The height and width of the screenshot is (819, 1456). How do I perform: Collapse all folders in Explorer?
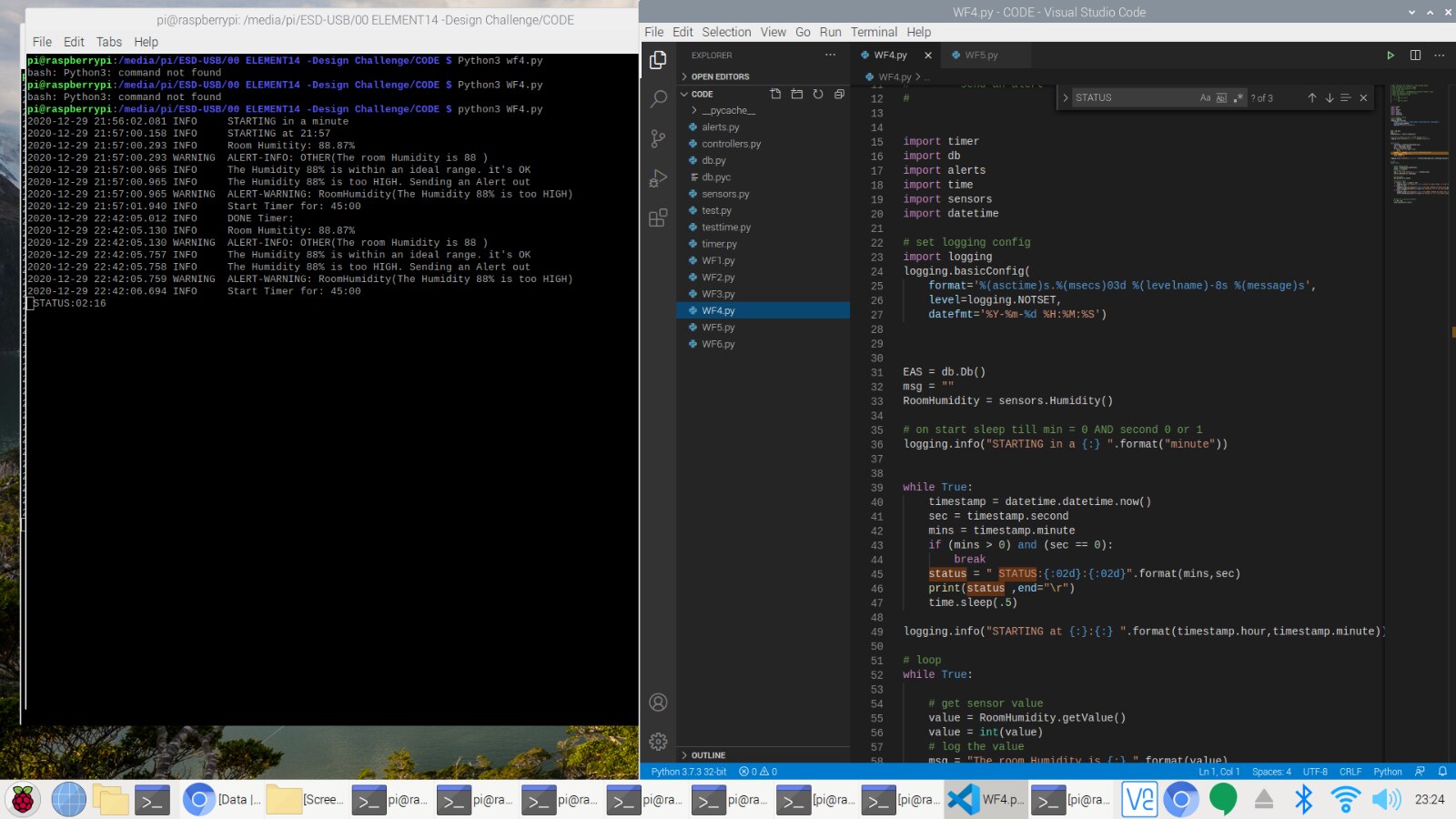pos(839,94)
